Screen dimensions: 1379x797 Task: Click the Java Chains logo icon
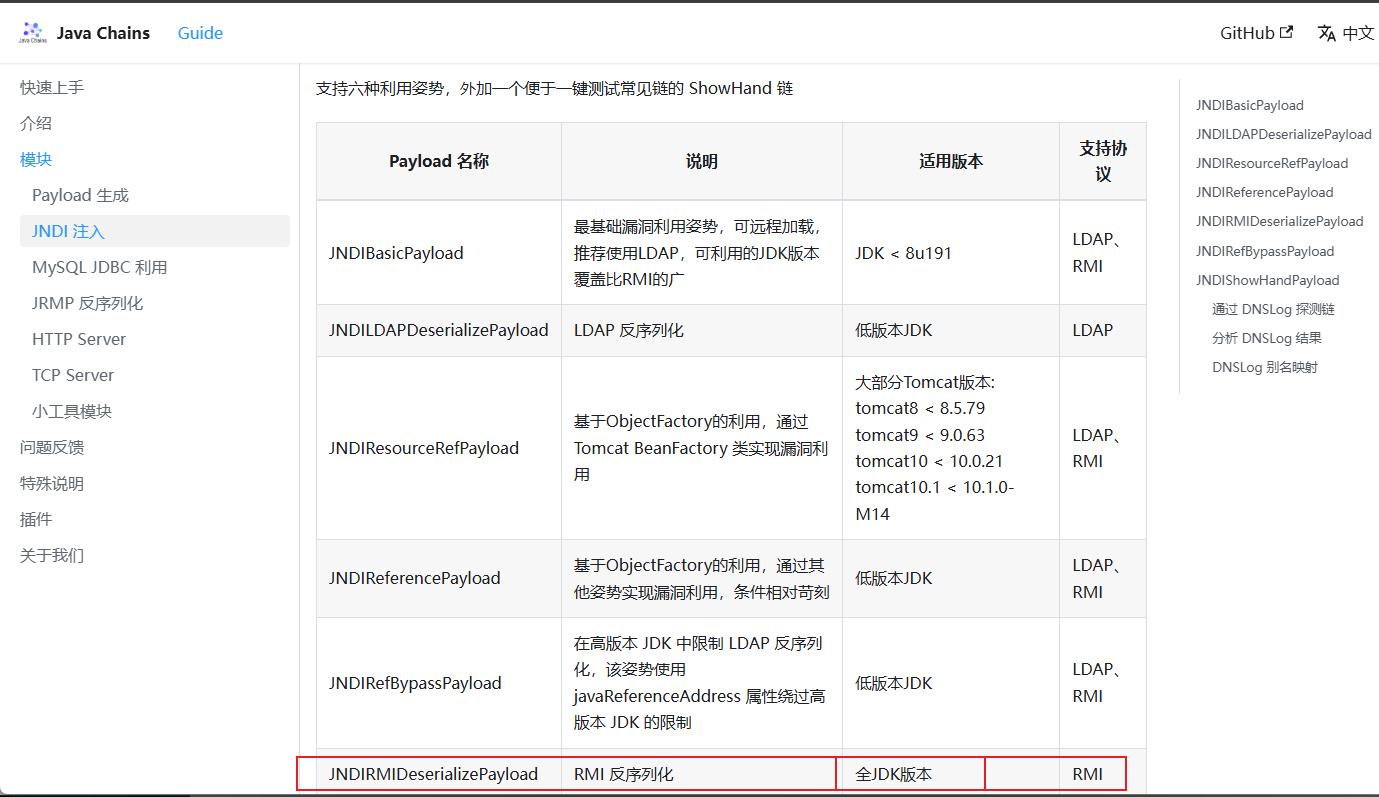33,33
